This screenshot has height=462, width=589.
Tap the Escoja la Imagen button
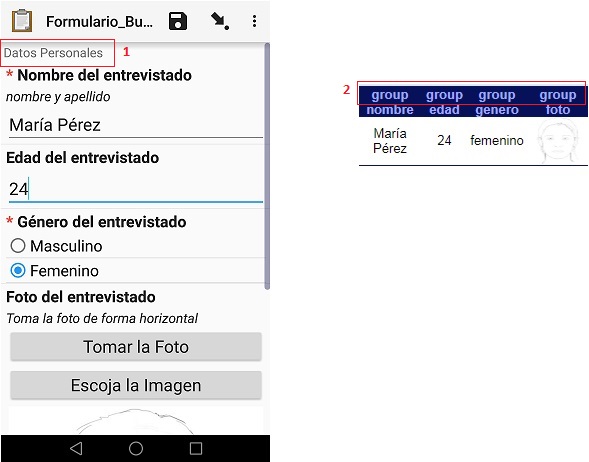136,385
